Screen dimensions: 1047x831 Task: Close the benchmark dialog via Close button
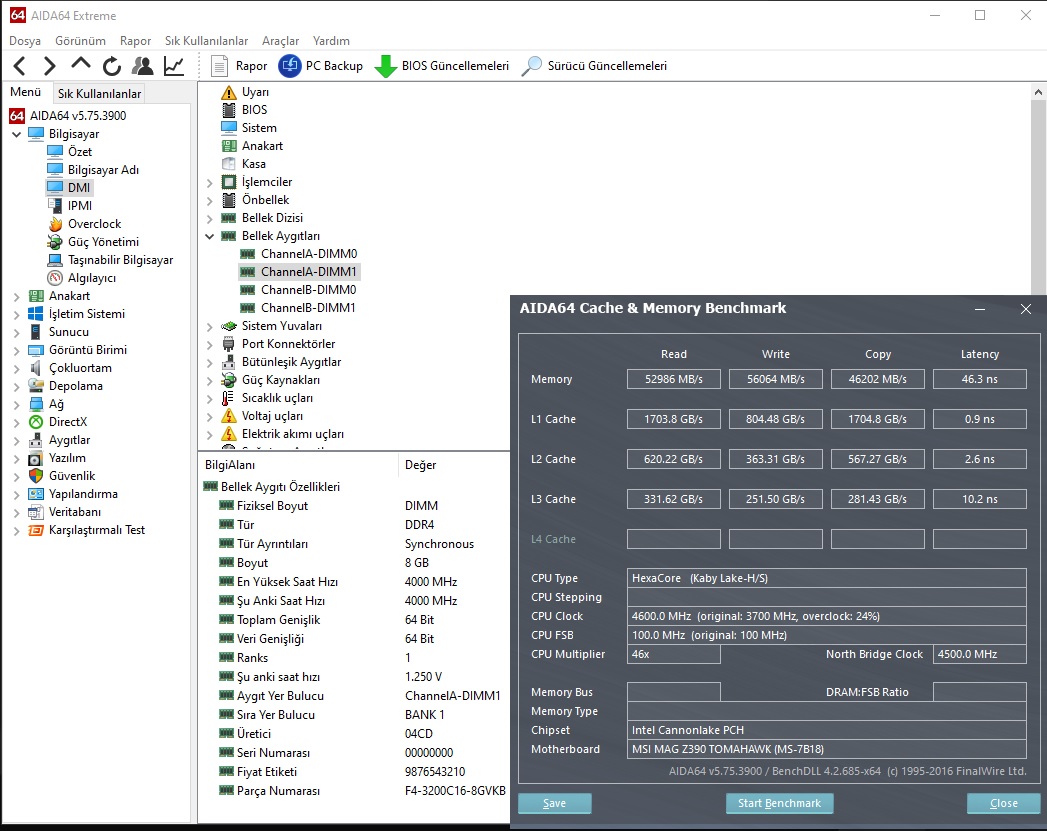[1004, 804]
